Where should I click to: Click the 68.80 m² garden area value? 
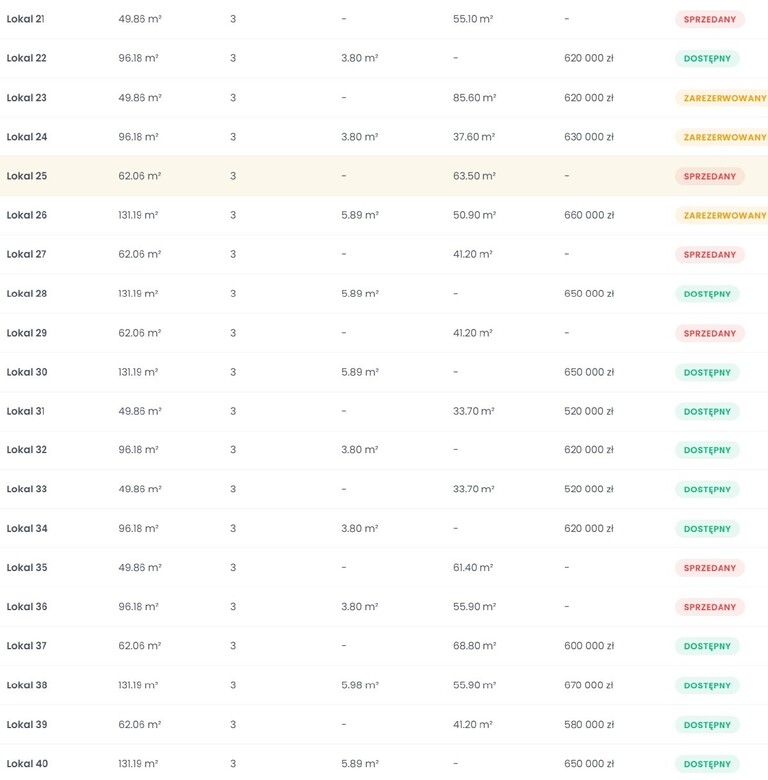(x=474, y=646)
